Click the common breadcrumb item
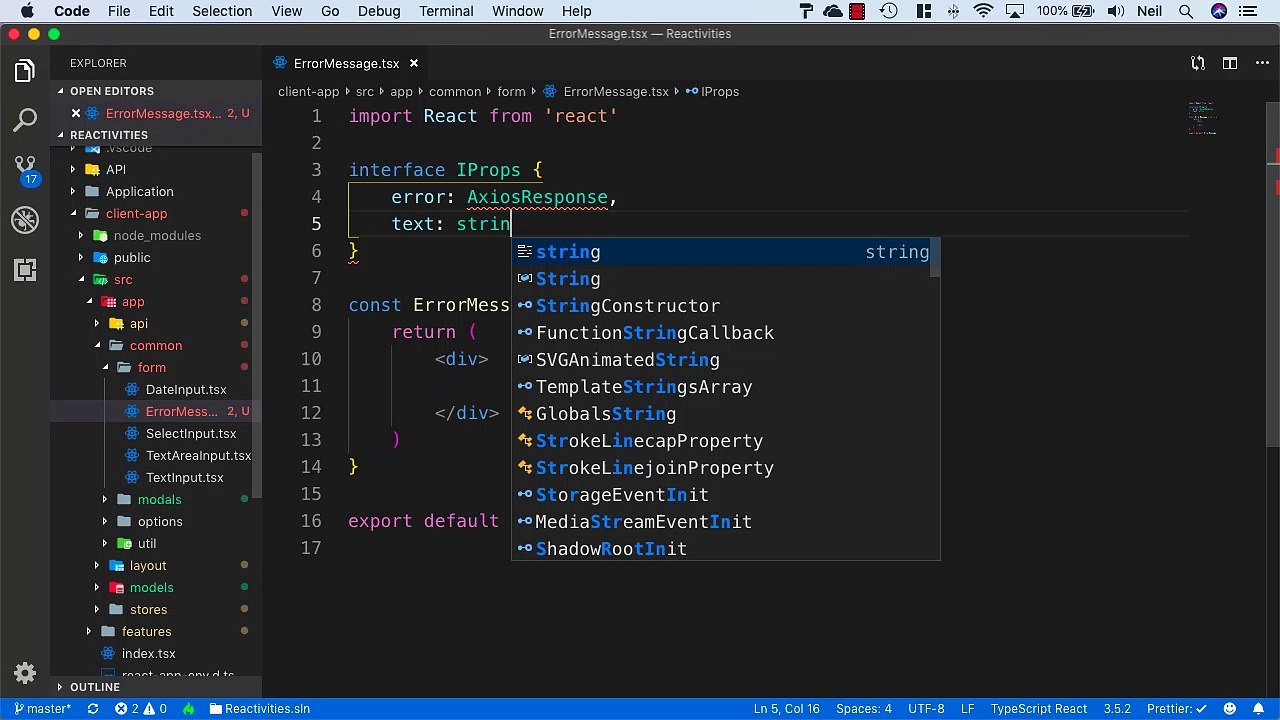 454,91
